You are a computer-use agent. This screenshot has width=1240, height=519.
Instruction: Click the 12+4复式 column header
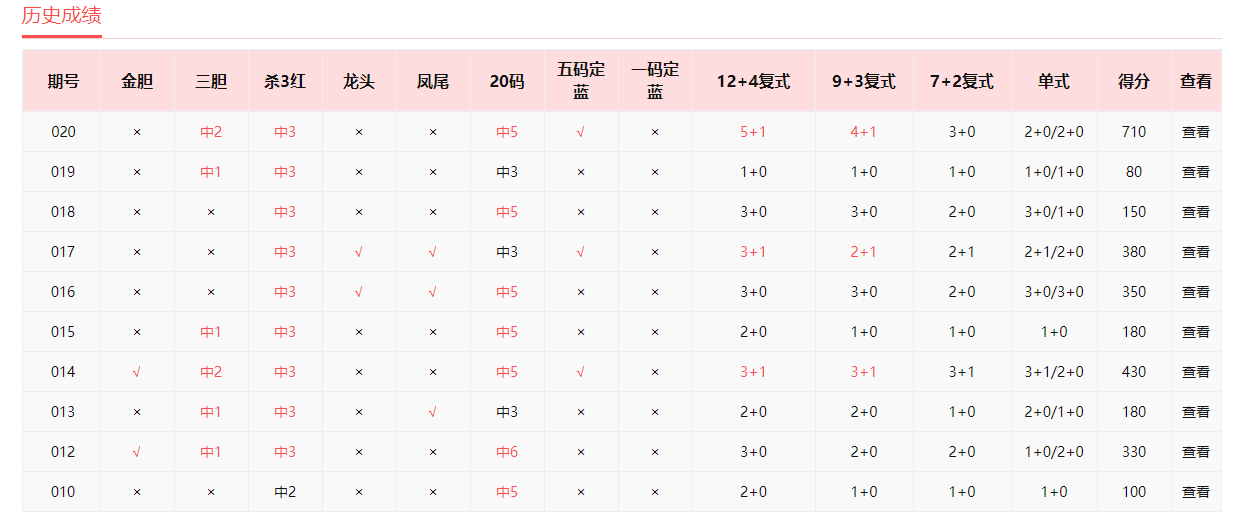tap(753, 82)
